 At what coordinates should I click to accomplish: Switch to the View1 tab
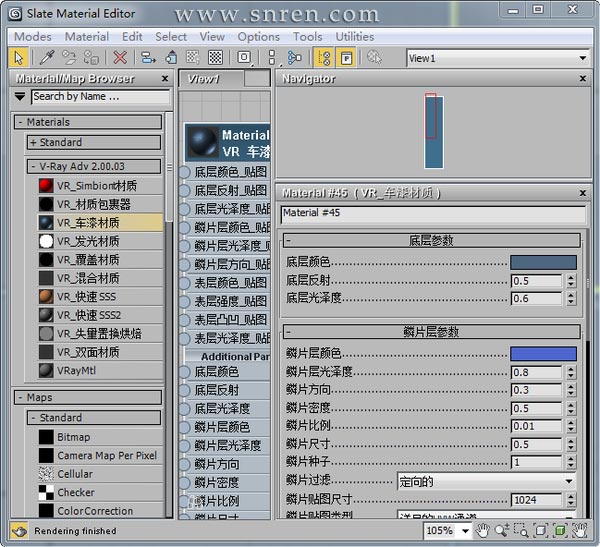(x=210, y=79)
